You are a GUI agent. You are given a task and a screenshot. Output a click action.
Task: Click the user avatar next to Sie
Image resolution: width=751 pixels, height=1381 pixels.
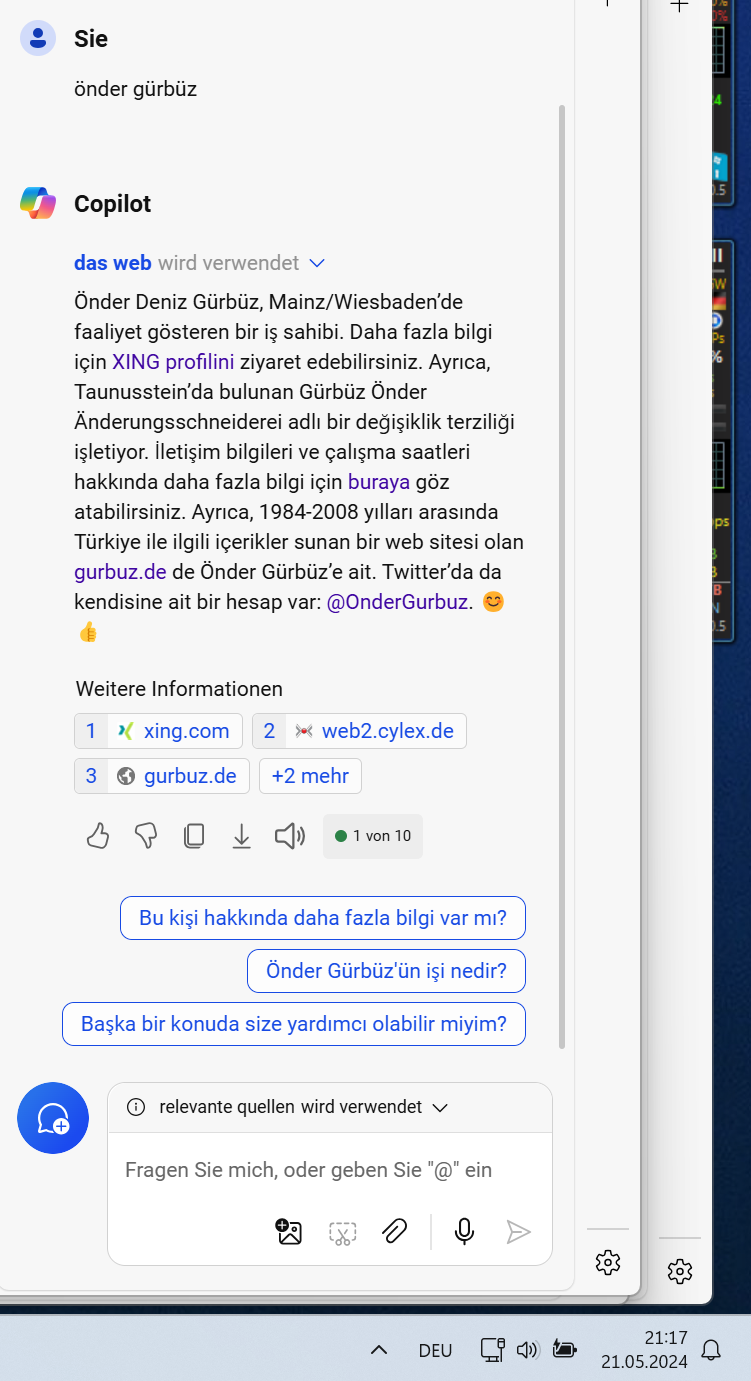click(38, 38)
